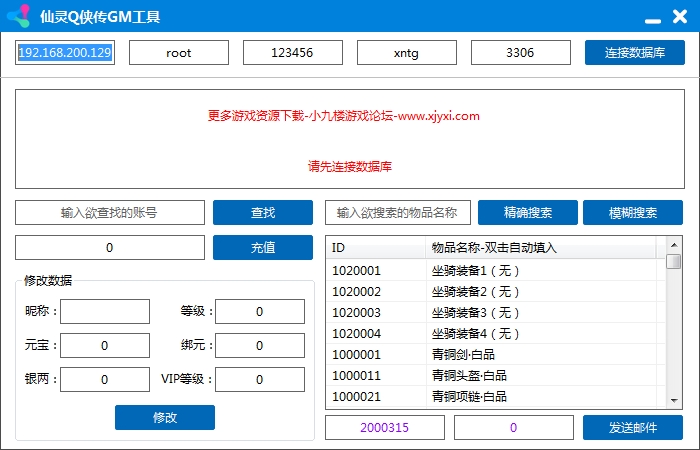Click the item list scrollbar up arrow
Screen dimensions: 700x450
(674, 244)
